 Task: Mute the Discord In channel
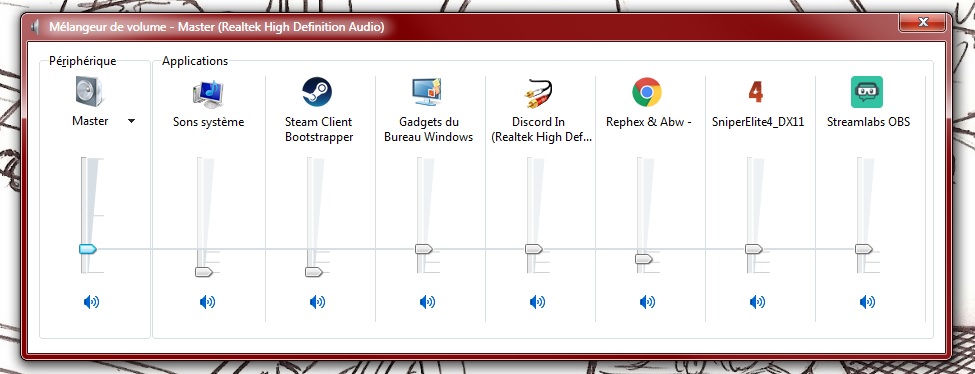[537, 302]
